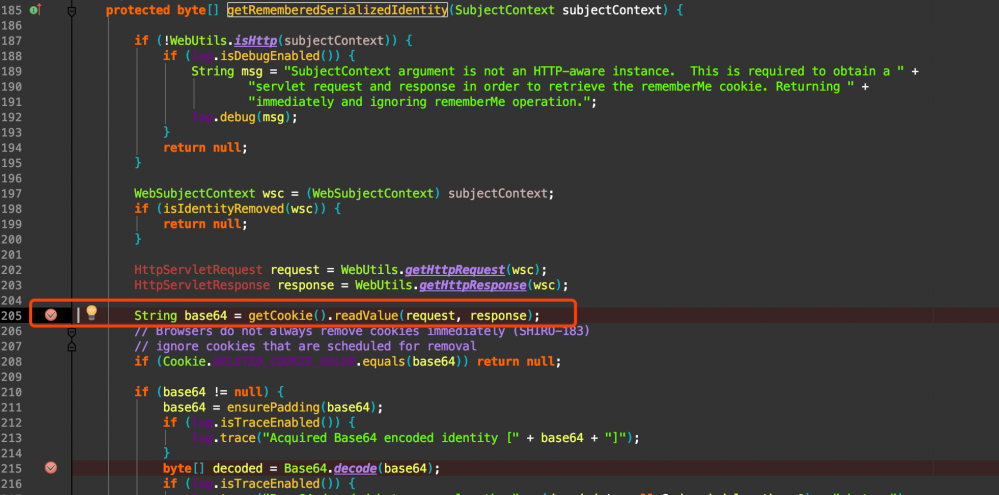The image size is (999, 495).
Task: Click the comment "ignore cookies that are scheduled for removal"
Action: coord(305,346)
